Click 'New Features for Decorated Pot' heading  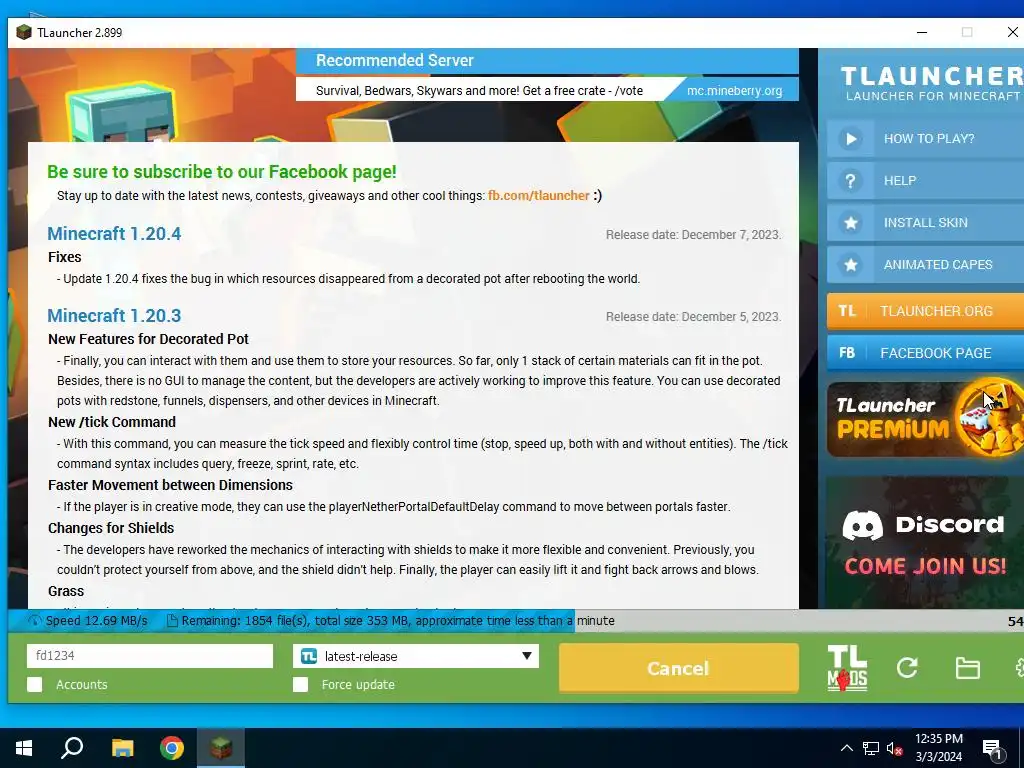pos(148,339)
